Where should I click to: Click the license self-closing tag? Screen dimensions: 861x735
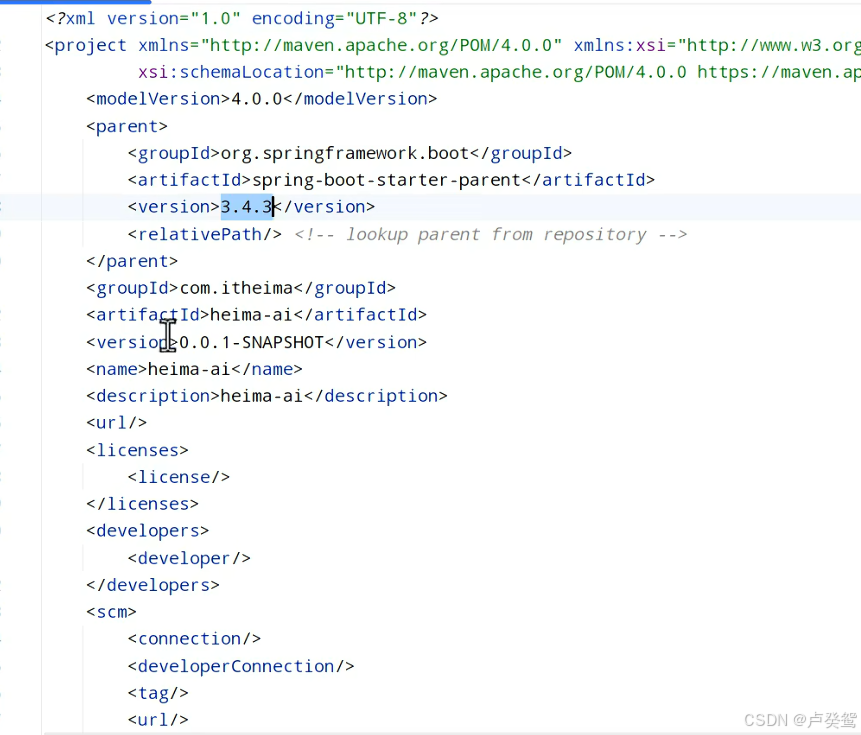(x=179, y=477)
